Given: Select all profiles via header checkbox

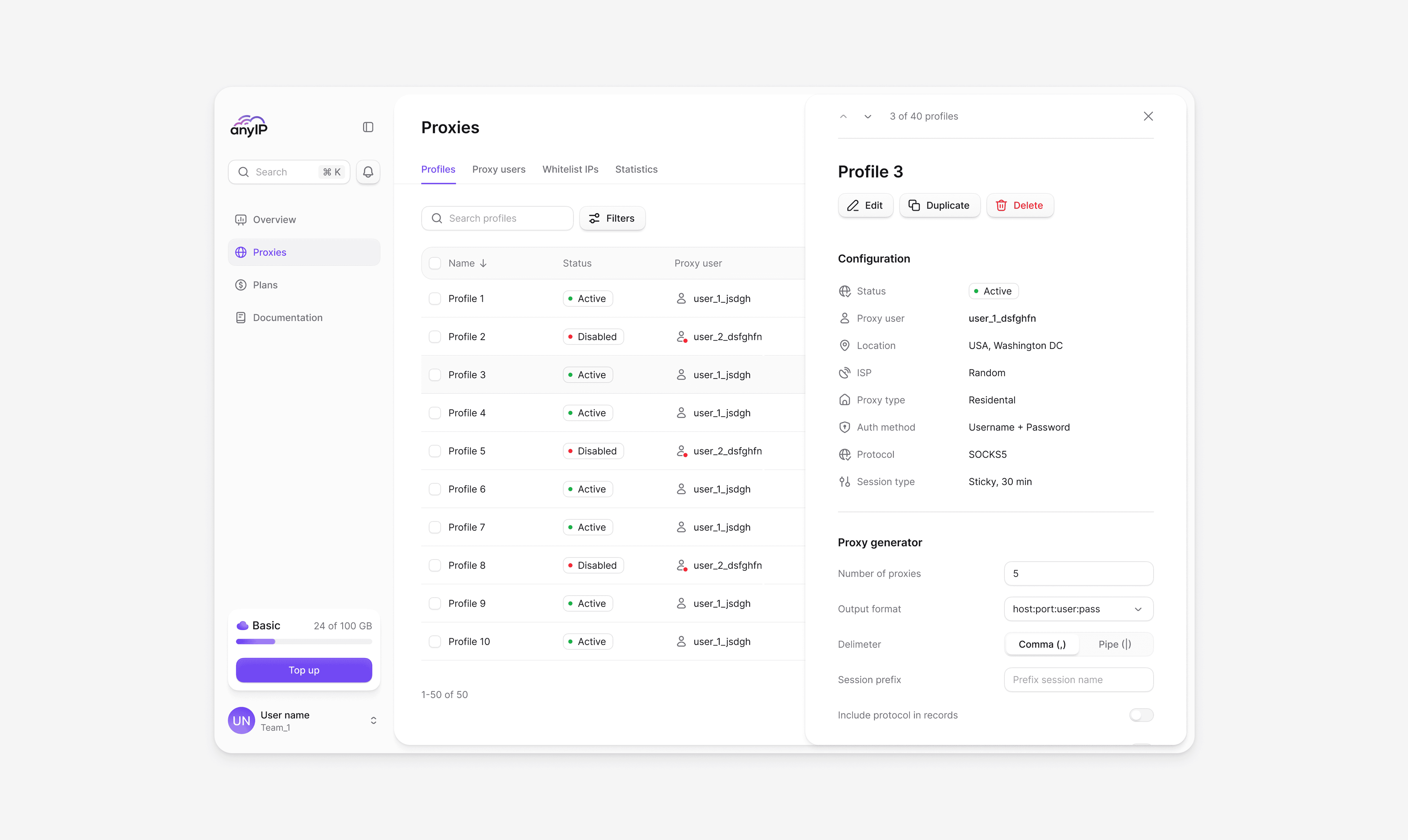Looking at the screenshot, I should pyautogui.click(x=435, y=263).
